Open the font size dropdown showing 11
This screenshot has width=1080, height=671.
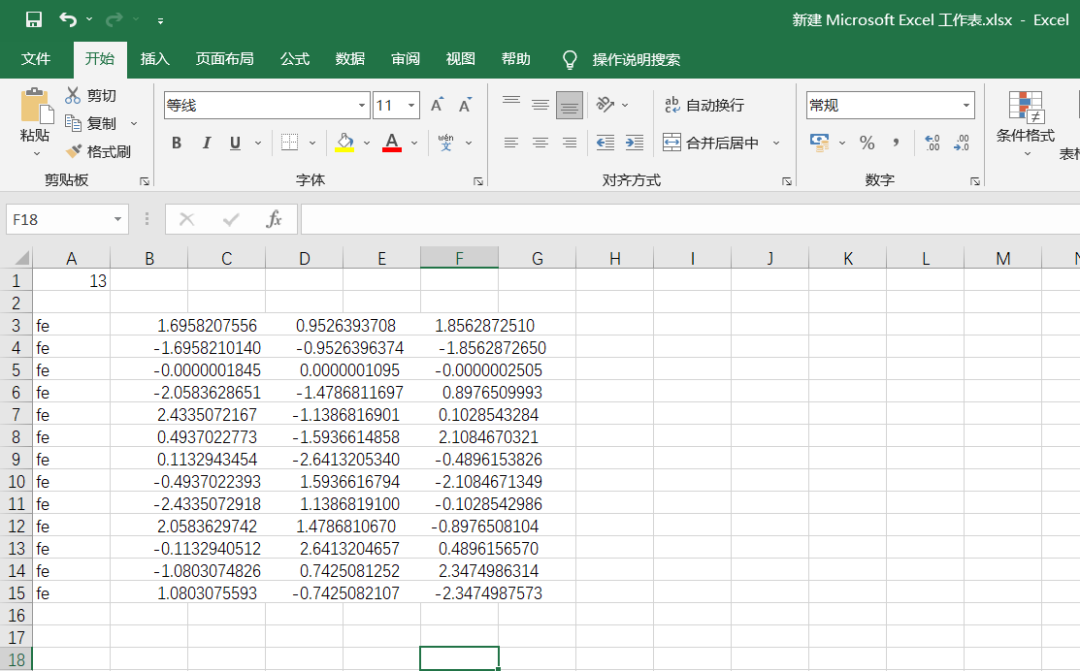pyautogui.click(x=411, y=105)
